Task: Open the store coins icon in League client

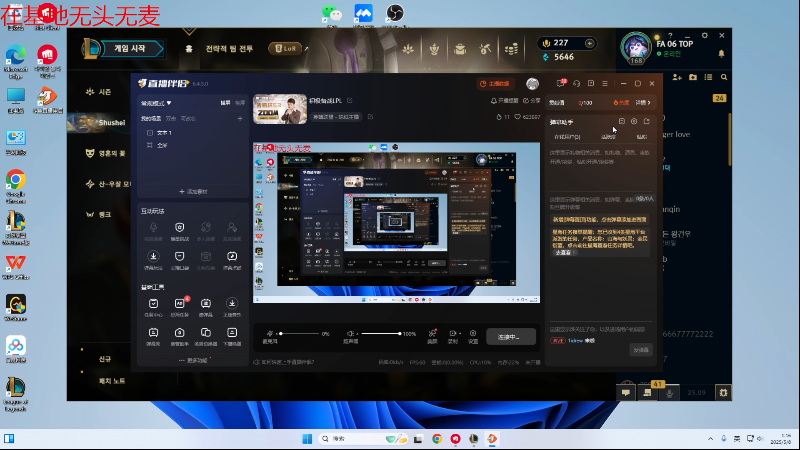Action: pos(511,49)
